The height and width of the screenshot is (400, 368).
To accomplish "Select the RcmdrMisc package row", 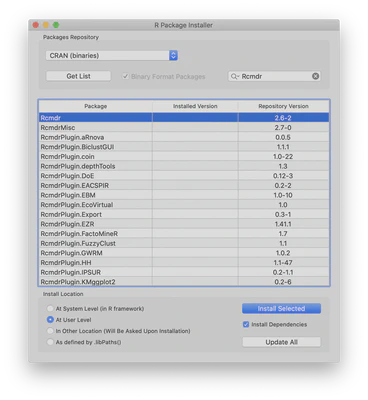I will (184, 127).
